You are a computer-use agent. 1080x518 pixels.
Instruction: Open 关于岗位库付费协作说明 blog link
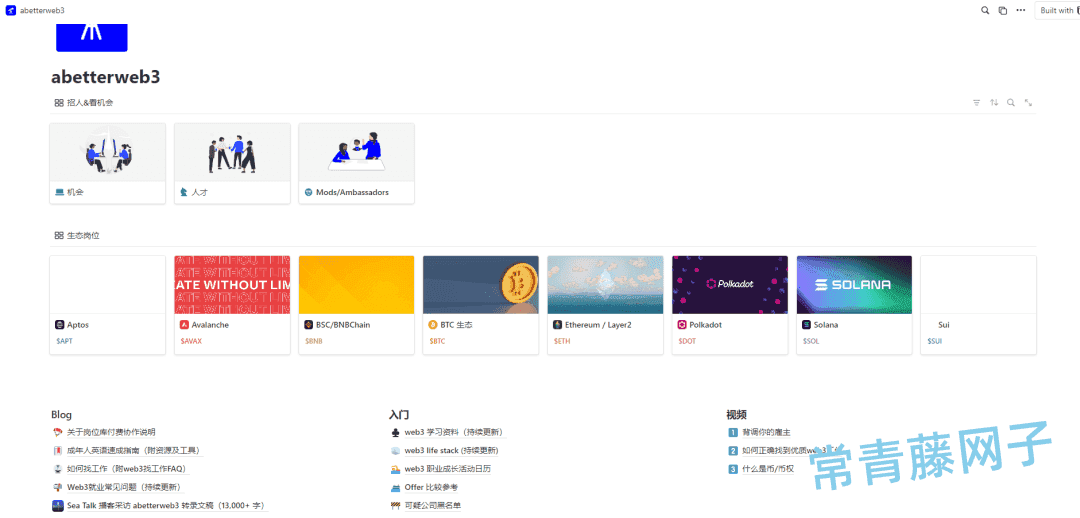pos(111,433)
